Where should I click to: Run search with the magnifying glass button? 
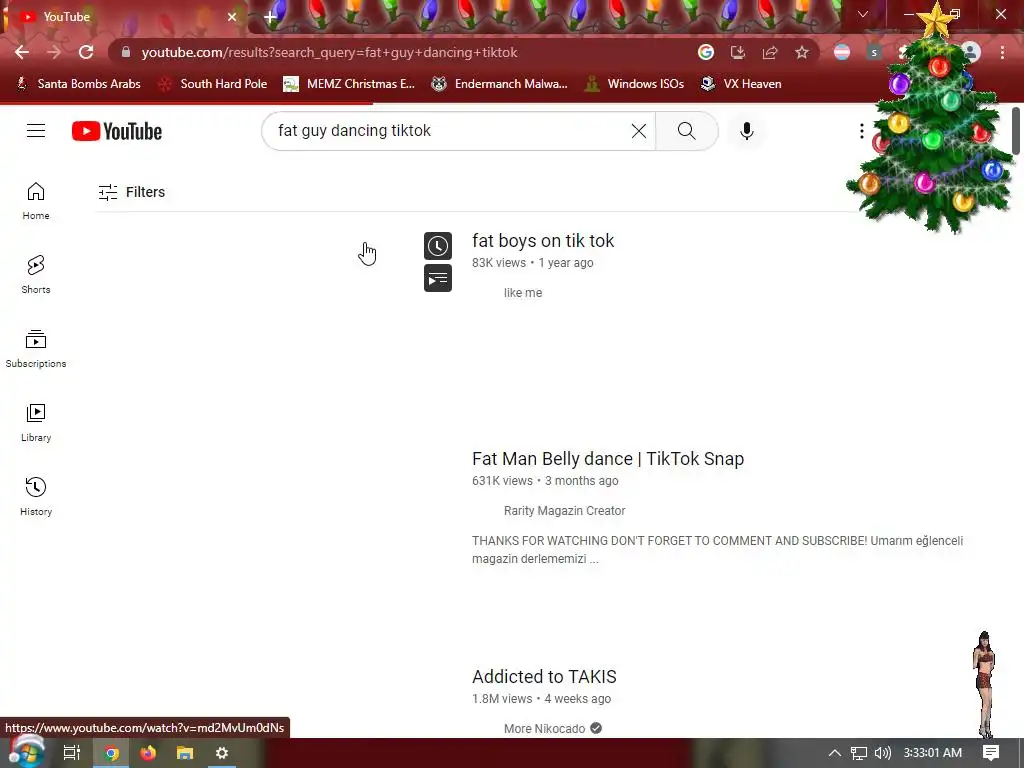686,131
